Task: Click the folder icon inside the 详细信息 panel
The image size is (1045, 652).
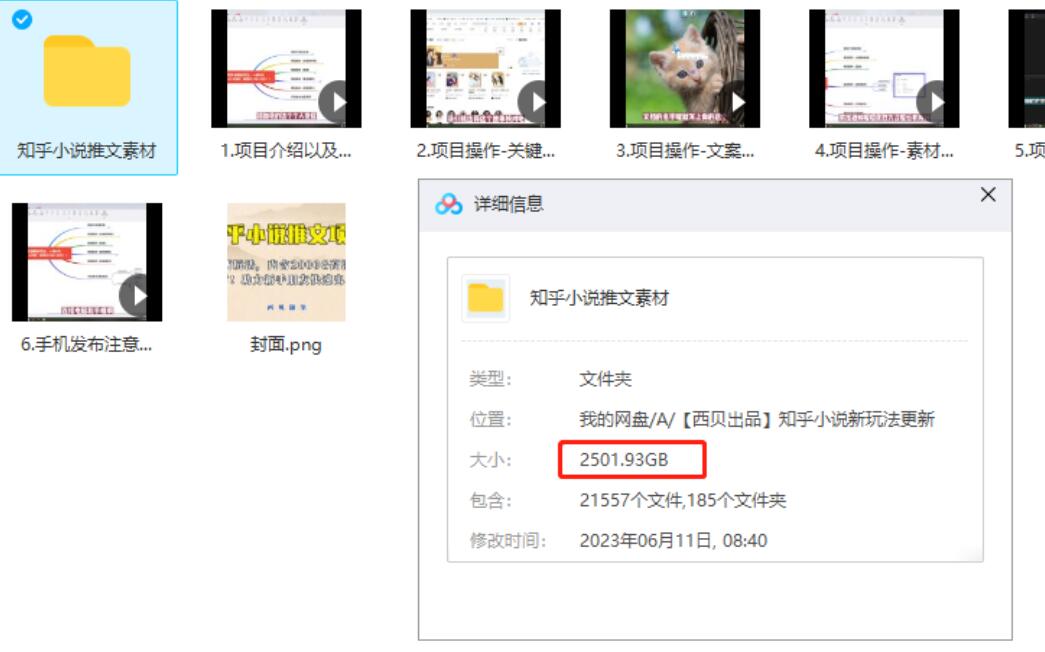Action: pos(486,298)
